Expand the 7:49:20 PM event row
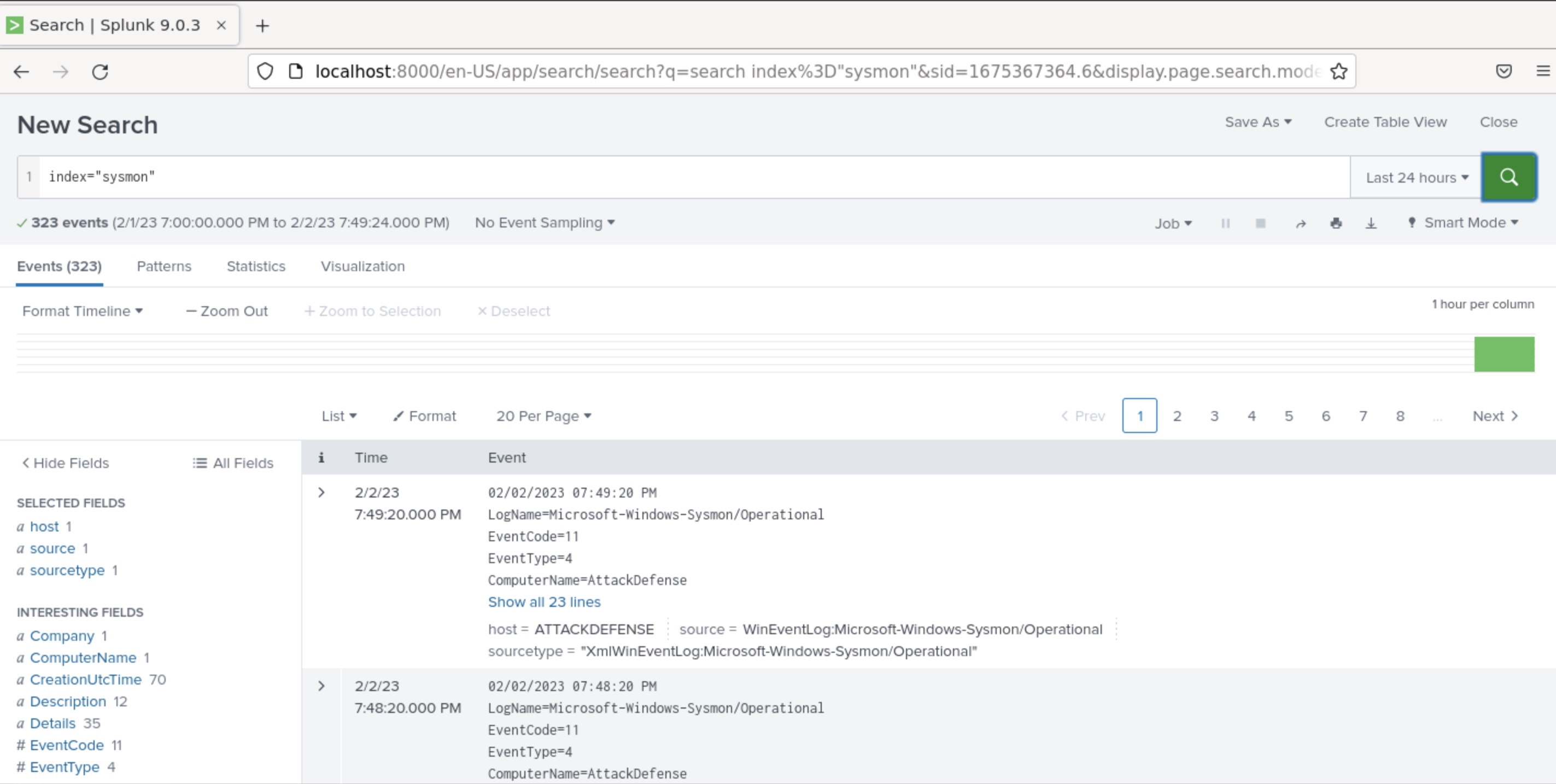Viewport: 1556px width, 784px height. click(321, 493)
